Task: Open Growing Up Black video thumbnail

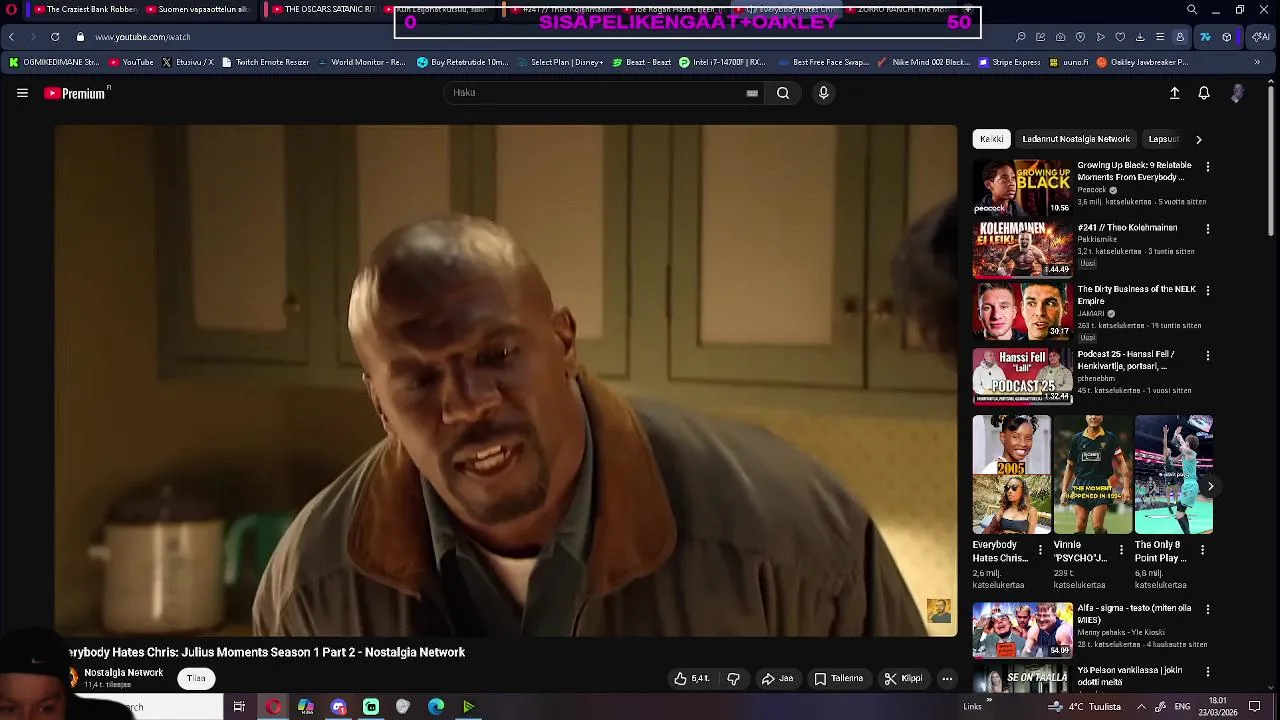Action: (1022, 187)
